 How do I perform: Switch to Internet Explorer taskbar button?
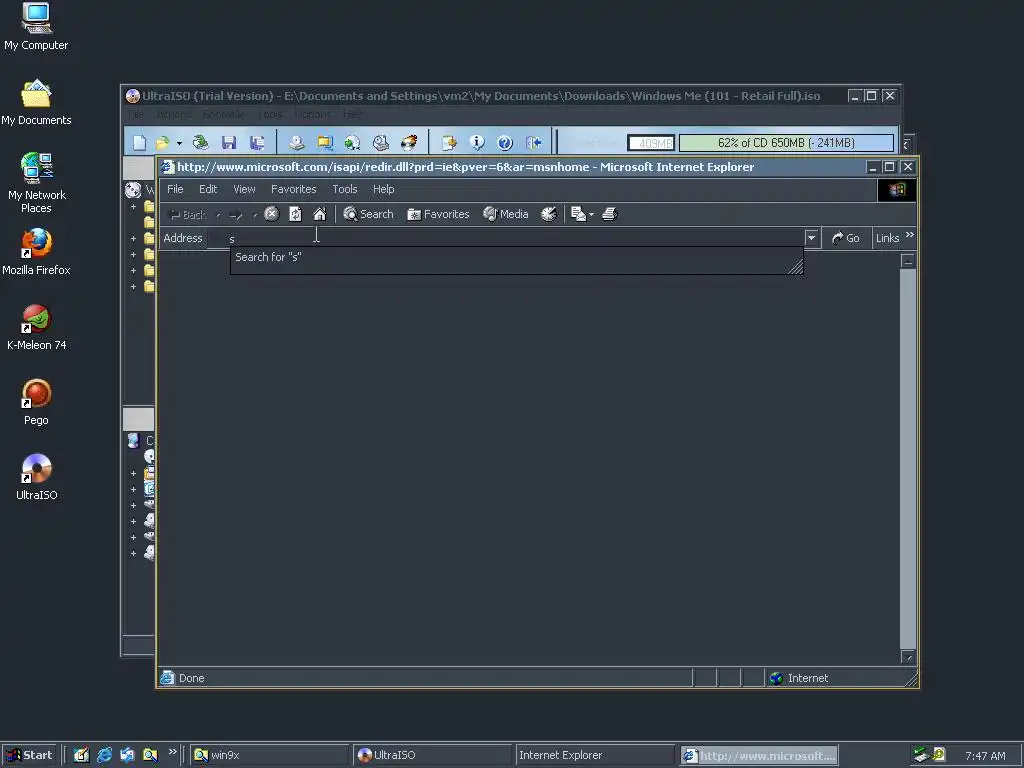(594, 755)
